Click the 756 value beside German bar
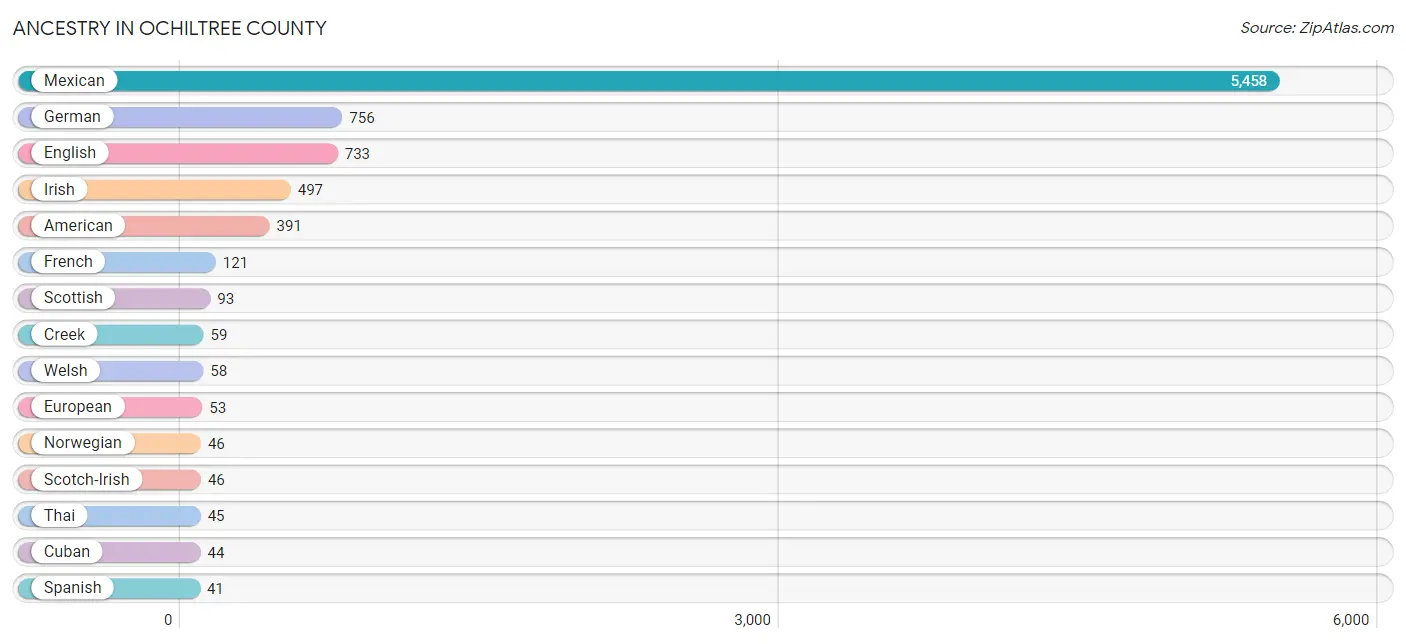The width and height of the screenshot is (1406, 644). pos(362,118)
